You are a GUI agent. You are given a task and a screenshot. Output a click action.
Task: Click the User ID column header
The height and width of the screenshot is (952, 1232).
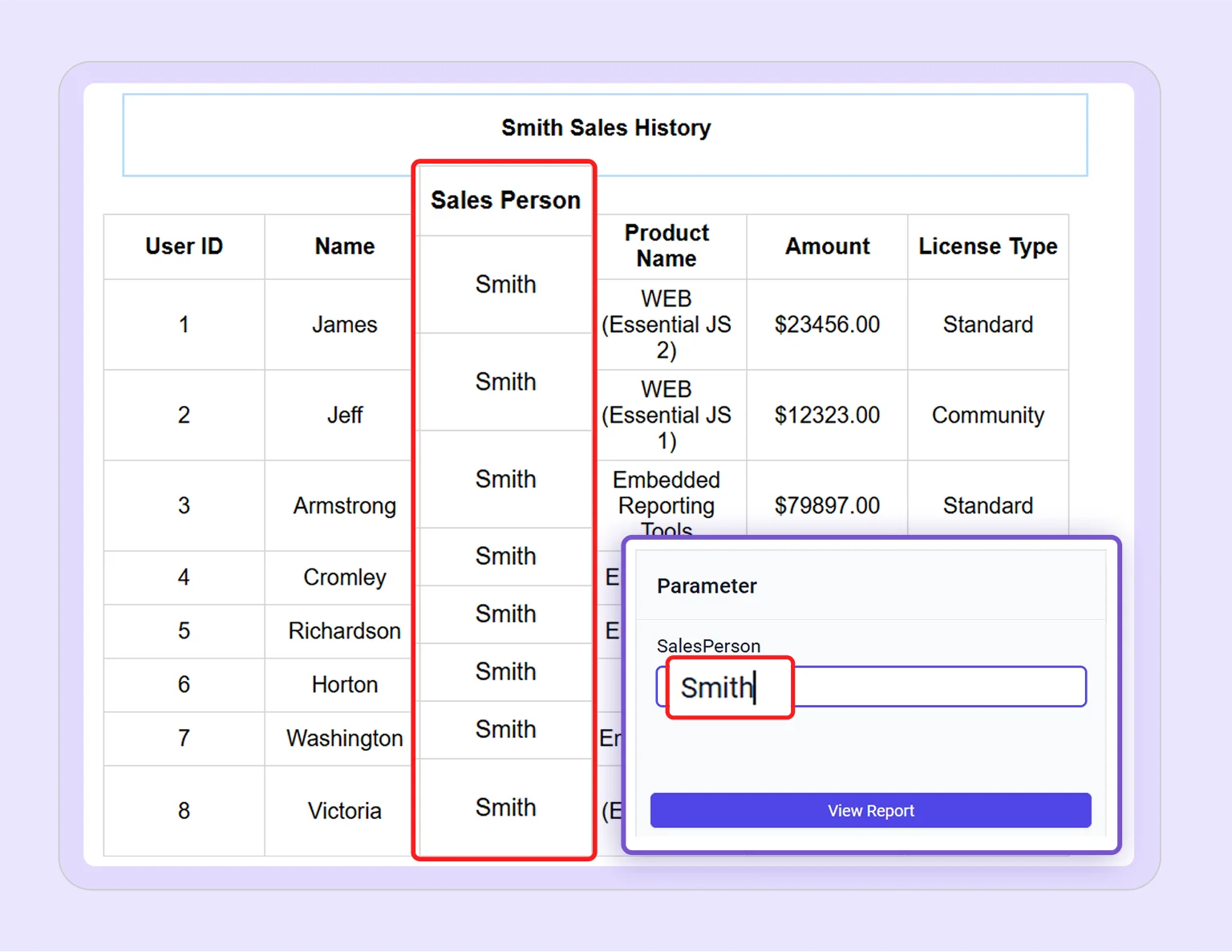[183, 246]
